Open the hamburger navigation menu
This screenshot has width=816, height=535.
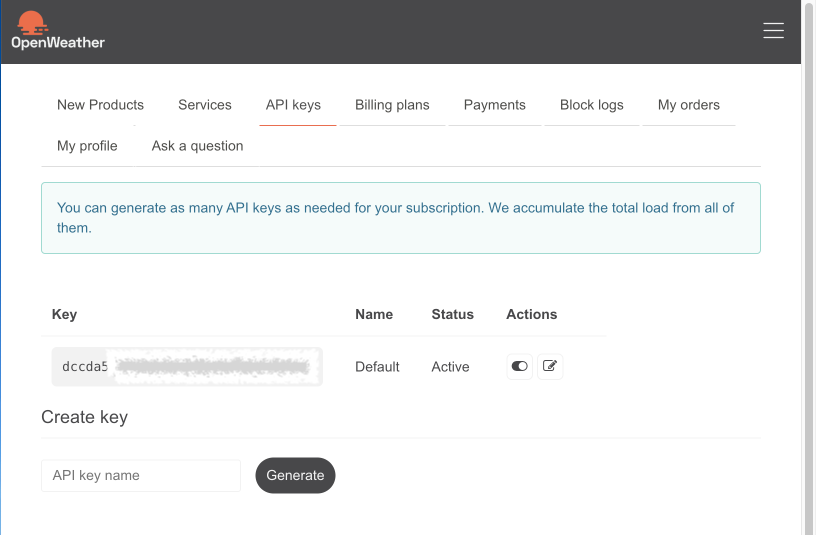pos(773,31)
